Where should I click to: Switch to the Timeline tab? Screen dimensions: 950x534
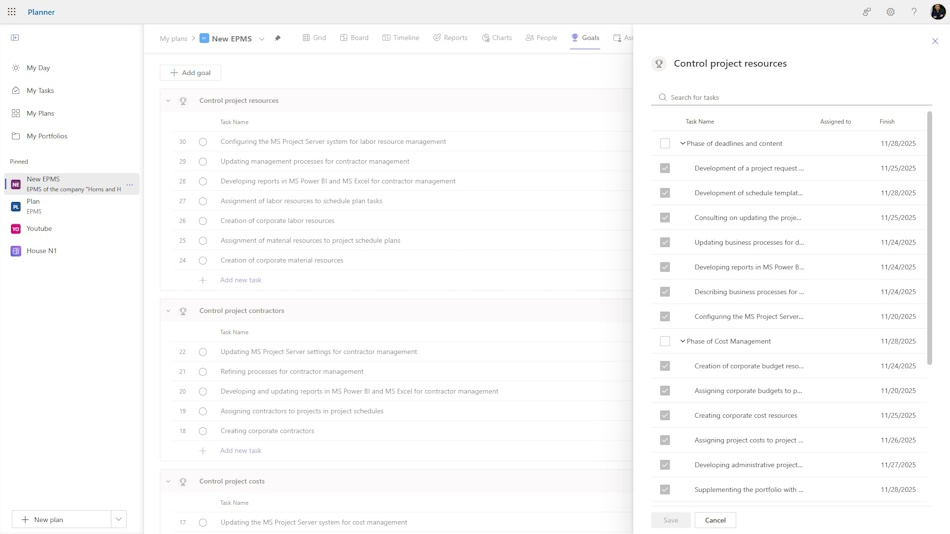coord(400,38)
